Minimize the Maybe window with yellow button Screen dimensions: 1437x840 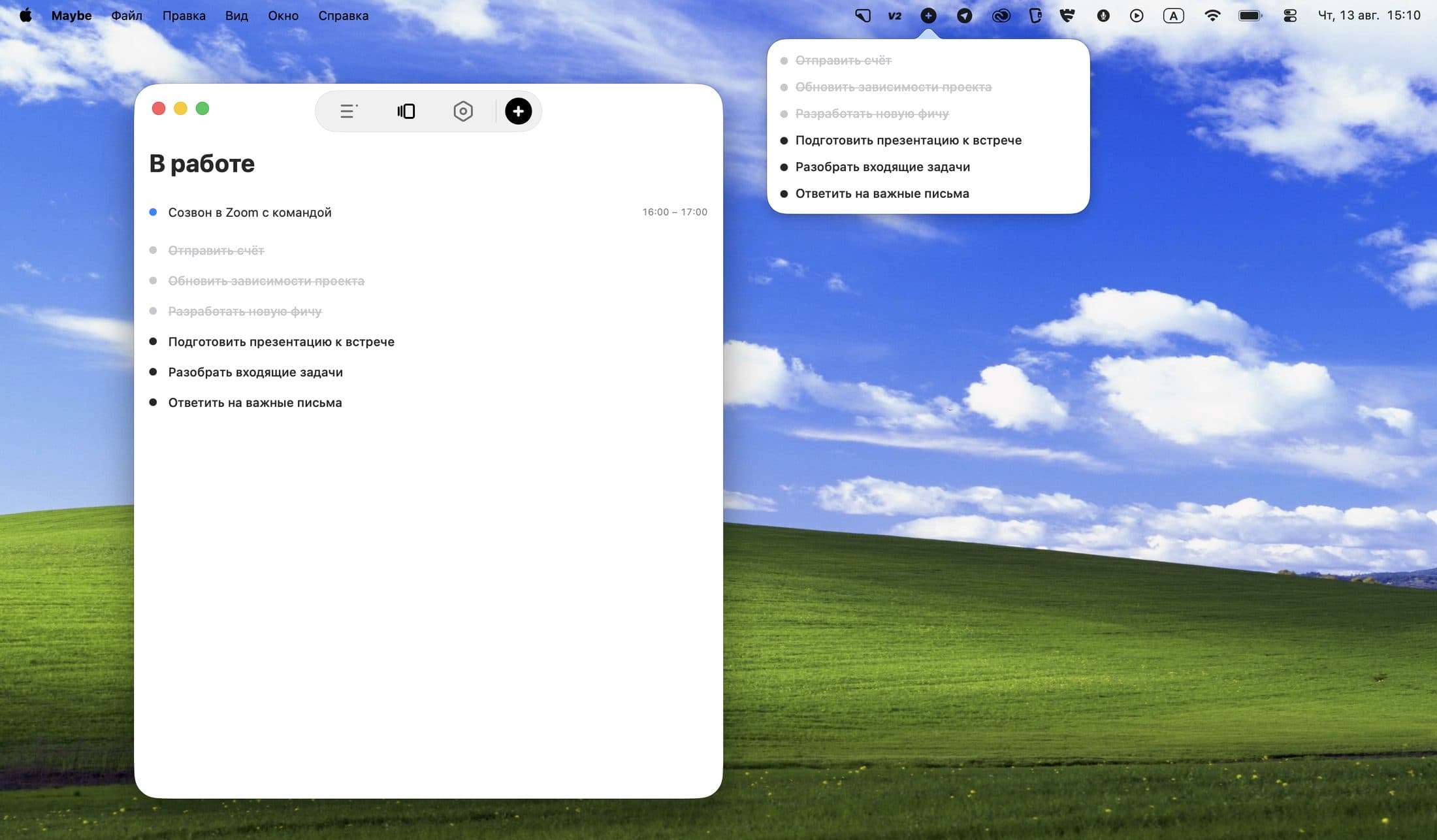[180, 108]
